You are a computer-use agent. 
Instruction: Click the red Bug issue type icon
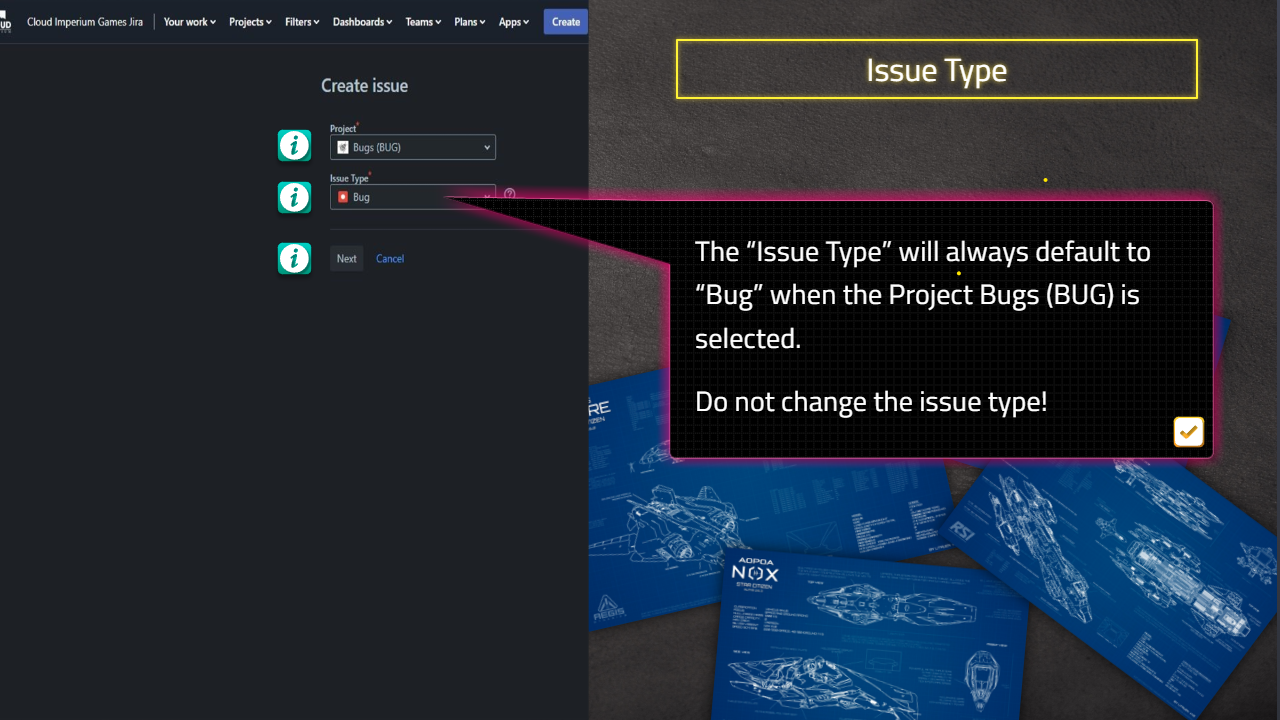343,197
